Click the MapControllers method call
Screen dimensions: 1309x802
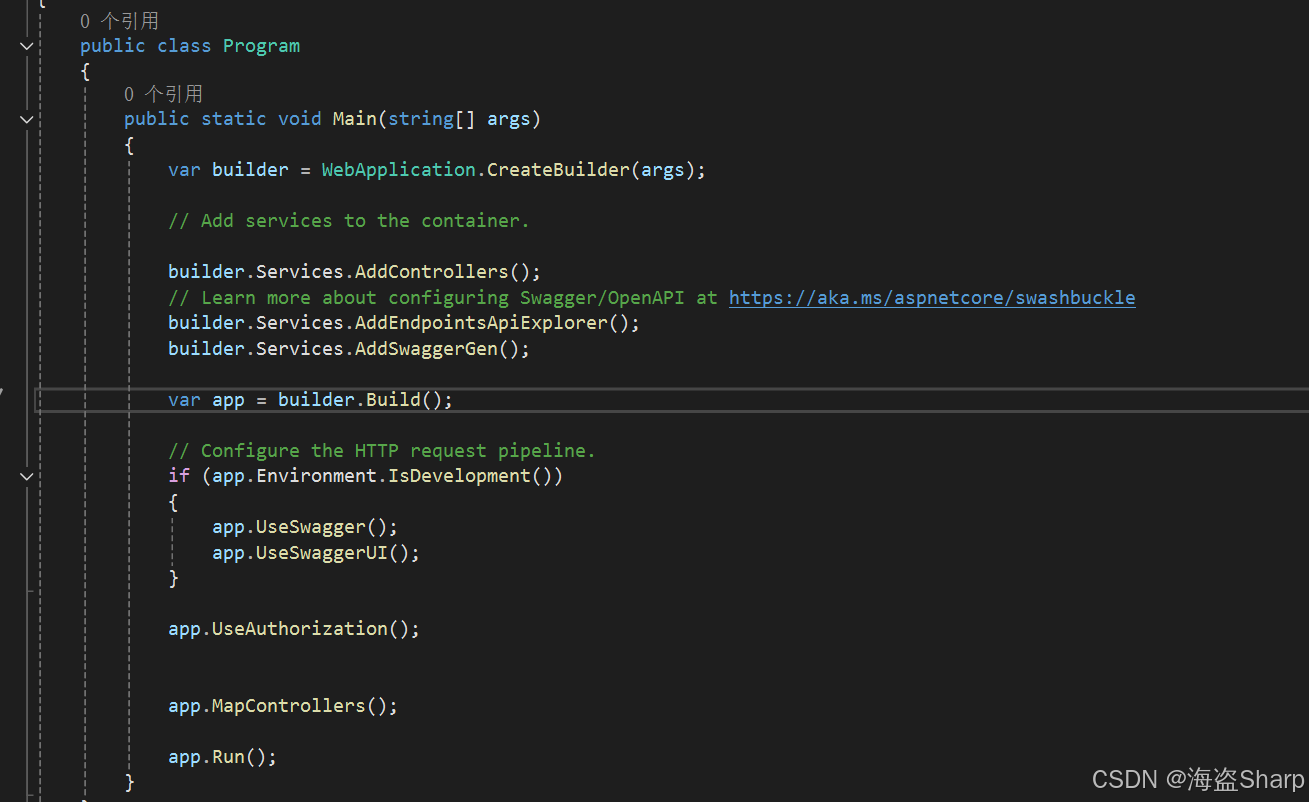click(289, 706)
